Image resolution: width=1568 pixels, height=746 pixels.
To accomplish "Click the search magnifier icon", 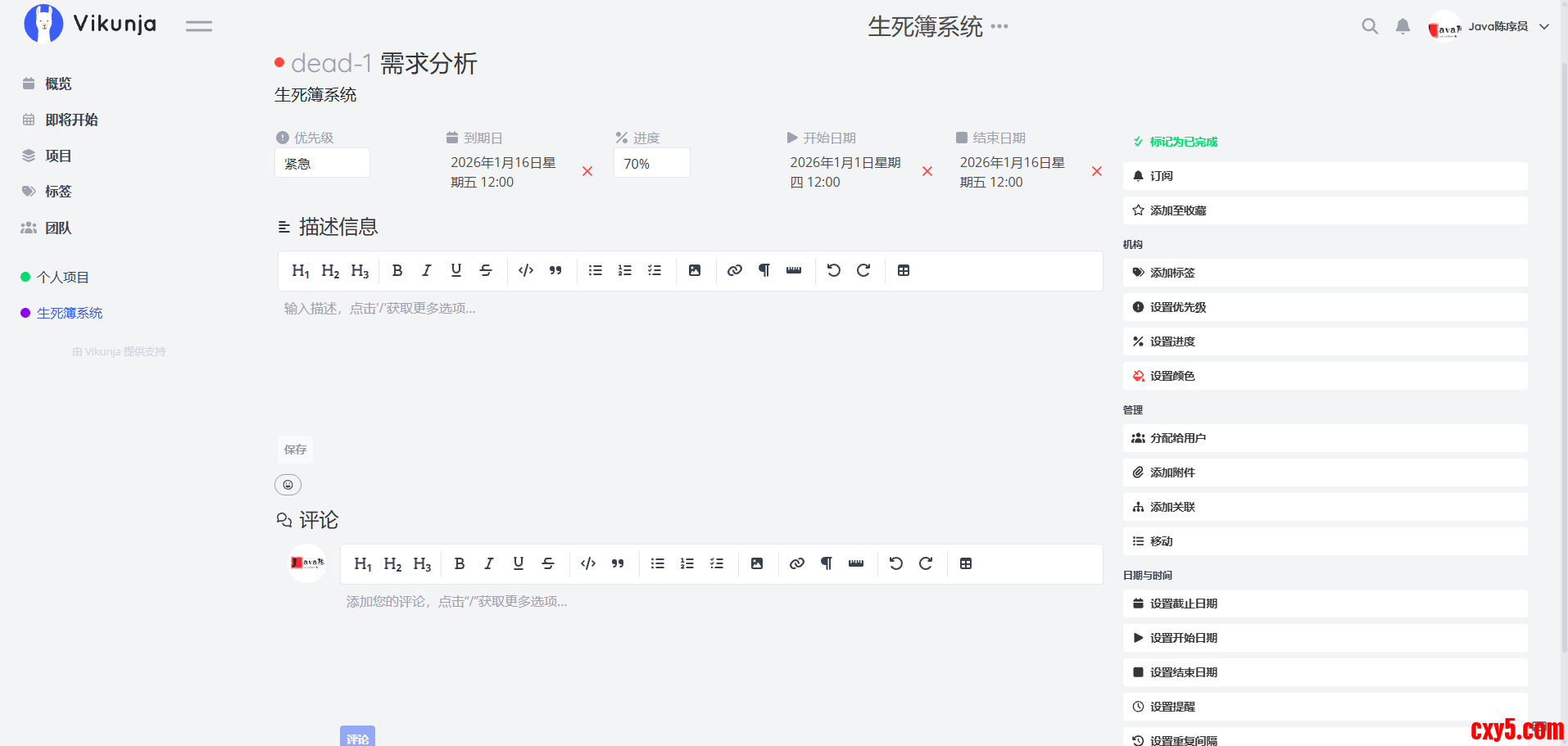I will [x=1369, y=26].
